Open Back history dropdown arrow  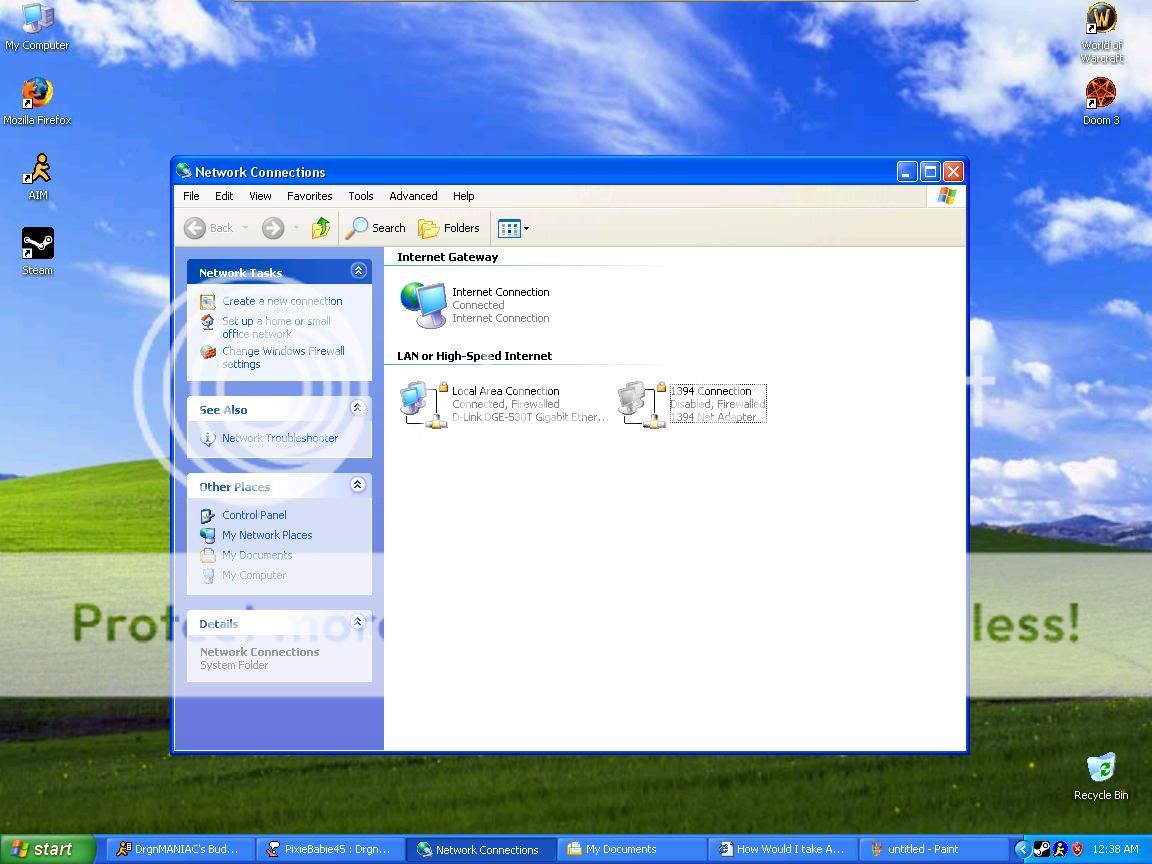click(x=245, y=228)
